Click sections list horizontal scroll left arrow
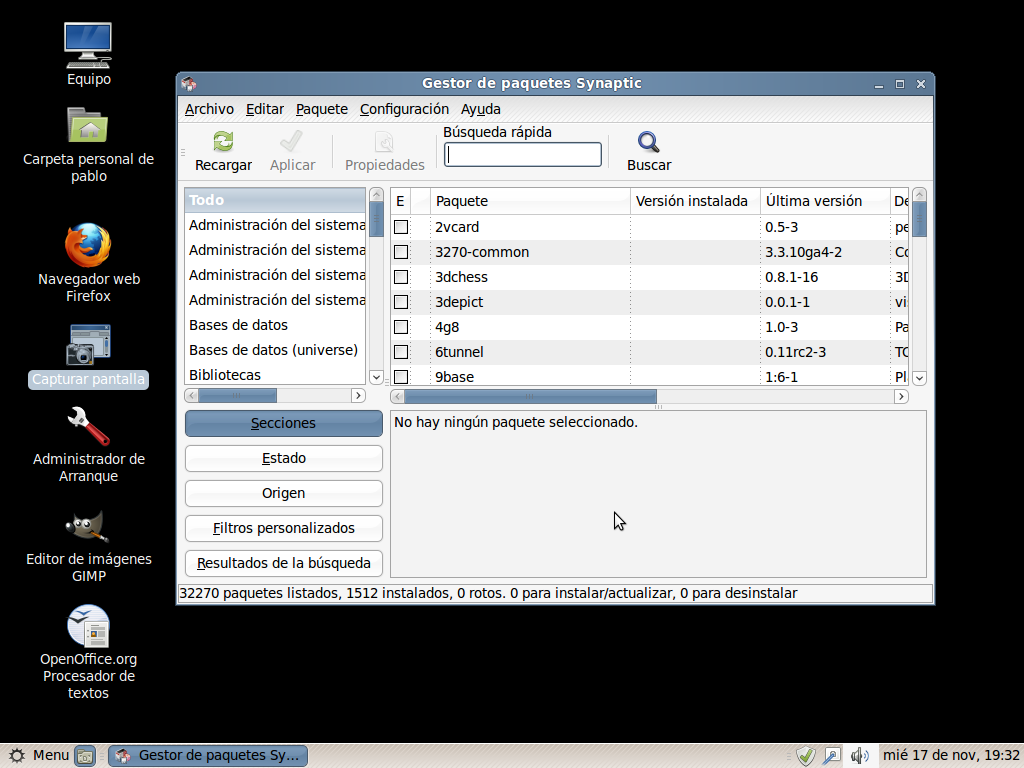Screen dimensions: 1024x768 click(191, 395)
